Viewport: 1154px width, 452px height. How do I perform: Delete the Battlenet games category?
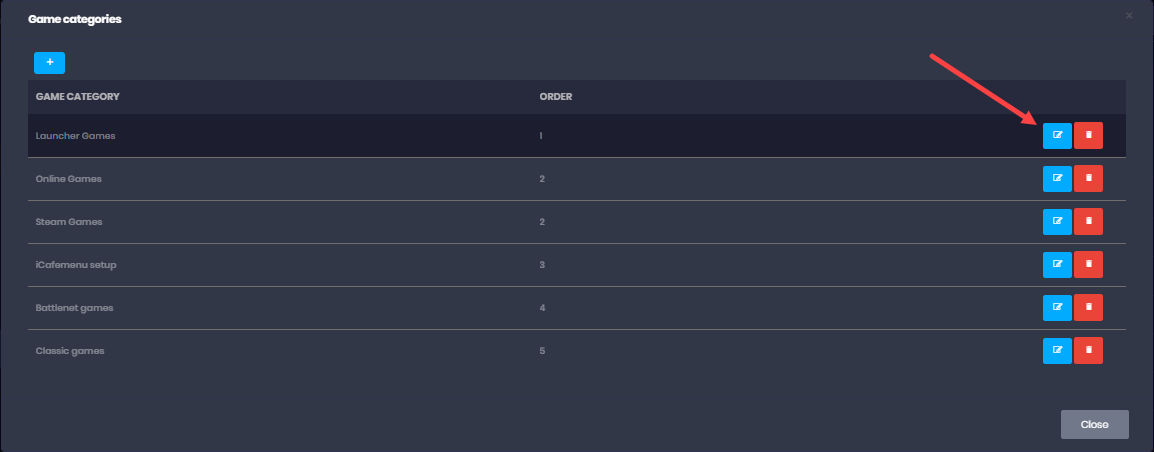(1088, 308)
